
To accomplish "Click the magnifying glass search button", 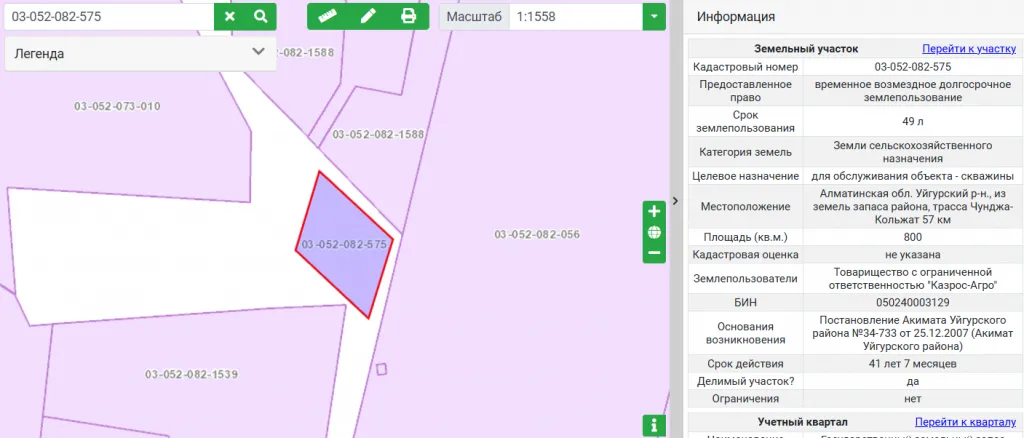I will coord(260,17).
